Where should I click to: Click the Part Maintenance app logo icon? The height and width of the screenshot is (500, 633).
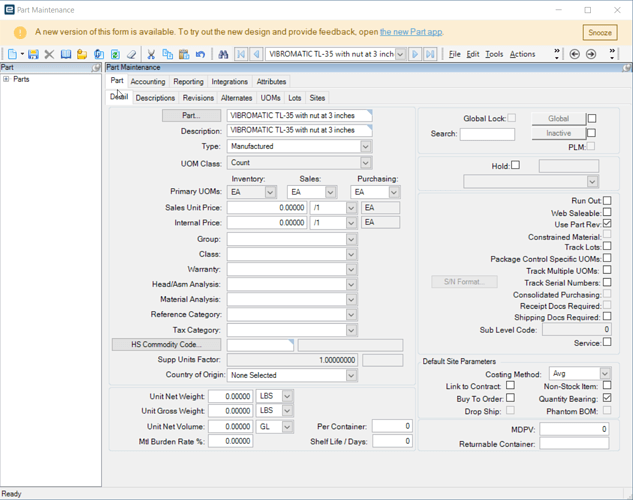(9, 10)
